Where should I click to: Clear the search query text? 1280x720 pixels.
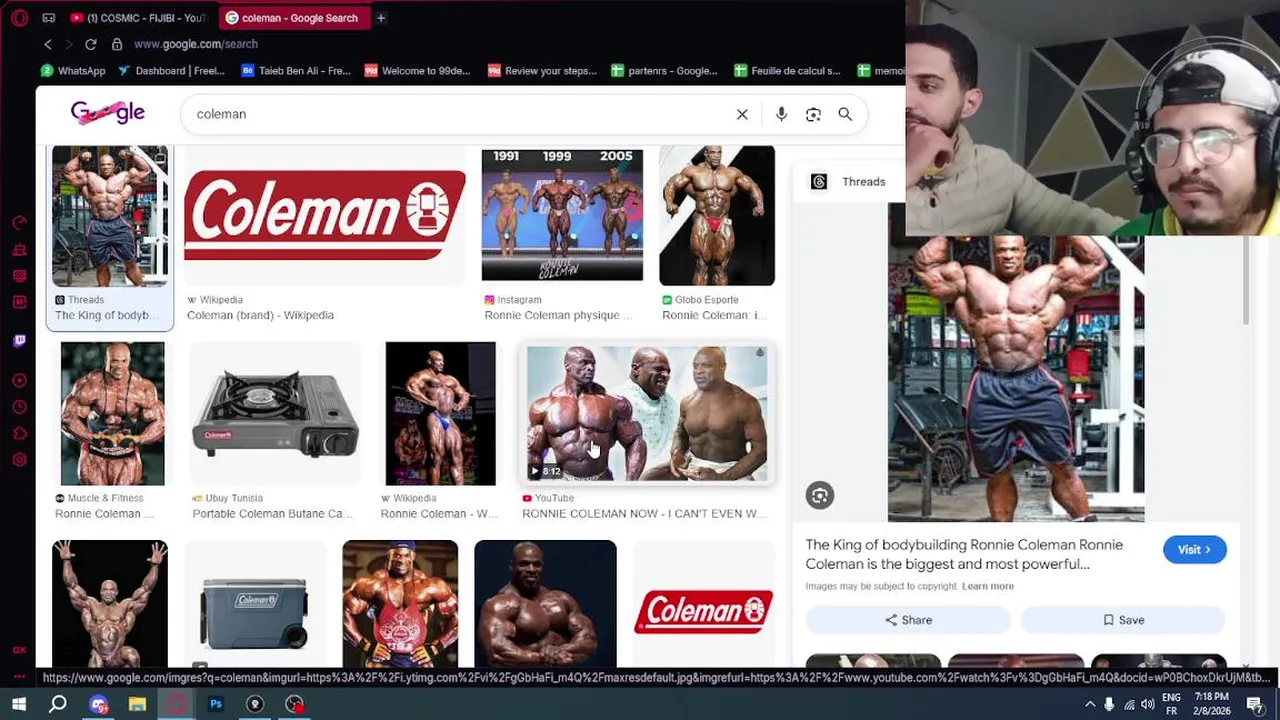742,114
